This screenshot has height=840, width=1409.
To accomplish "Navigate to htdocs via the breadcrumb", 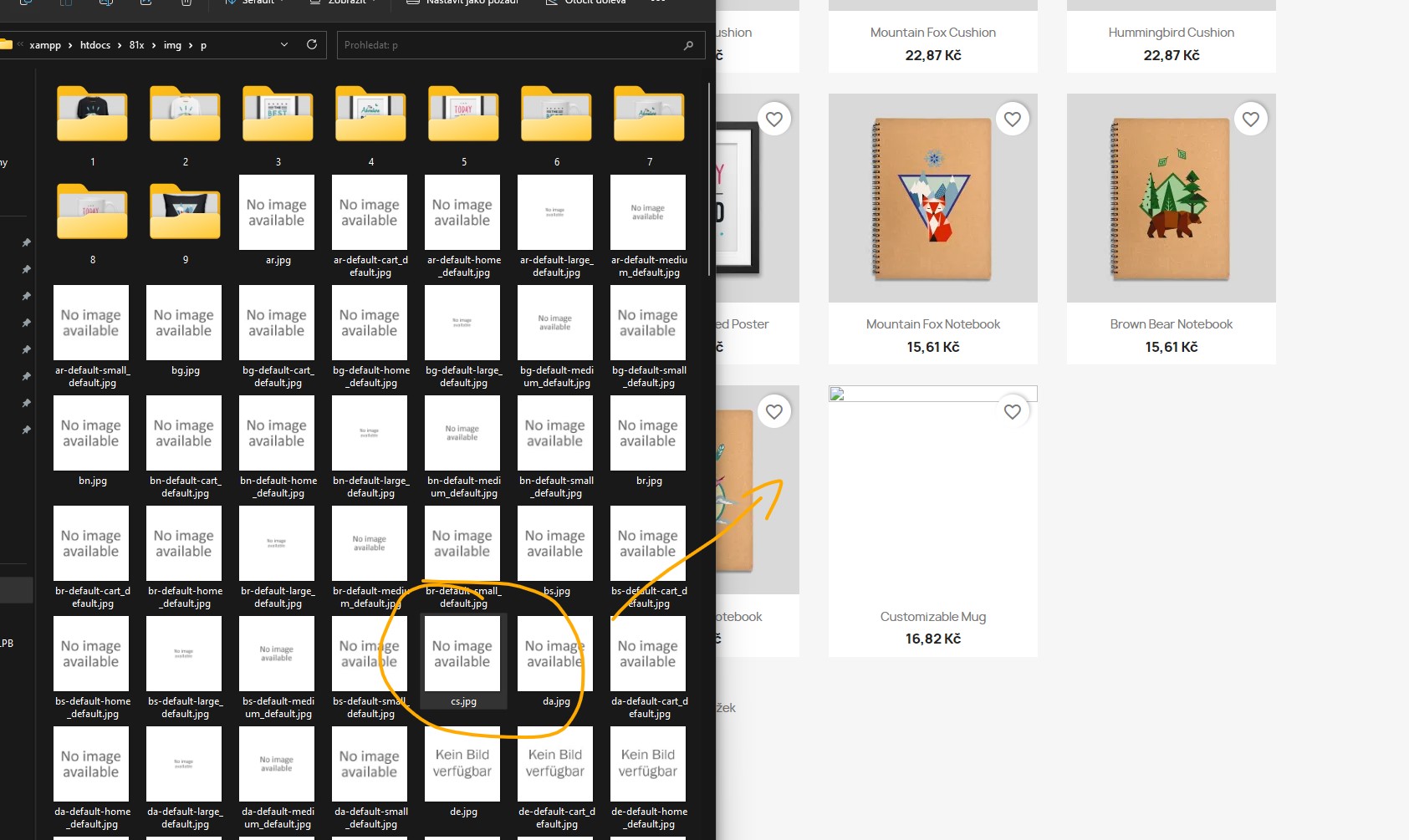I will (94, 44).
